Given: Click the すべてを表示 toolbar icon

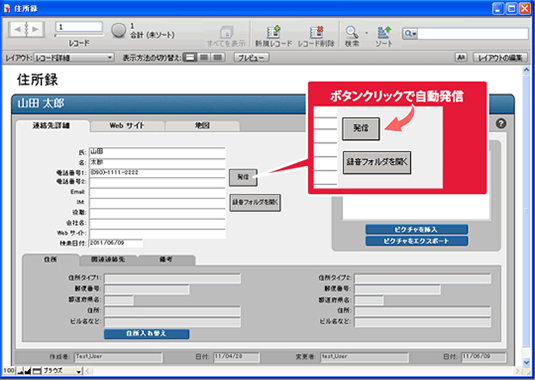Looking at the screenshot, I should [226, 32].
